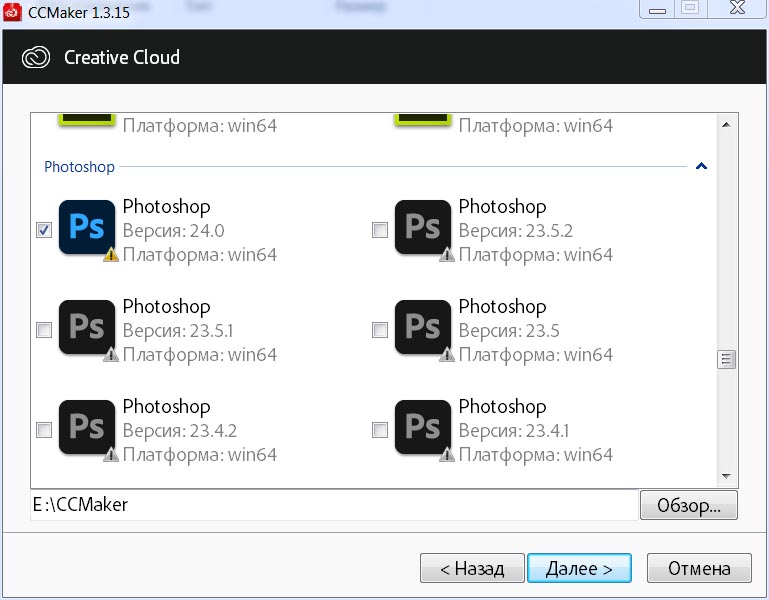Click the Photoshop group header label

(x=79, y=167)
